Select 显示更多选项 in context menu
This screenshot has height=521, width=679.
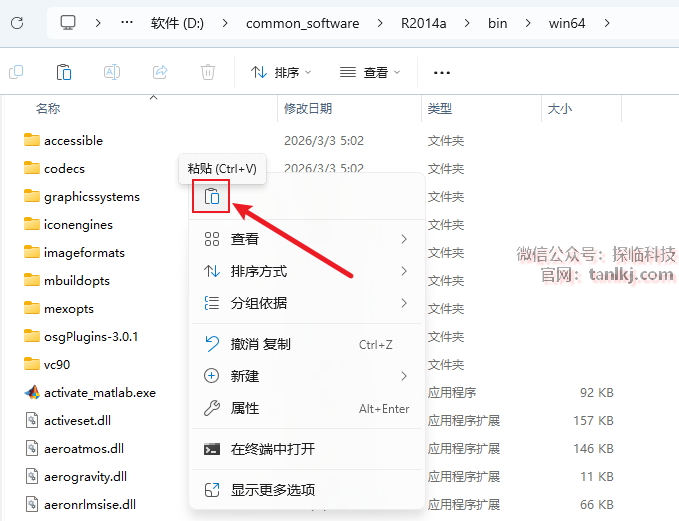(x=307, y=490)
